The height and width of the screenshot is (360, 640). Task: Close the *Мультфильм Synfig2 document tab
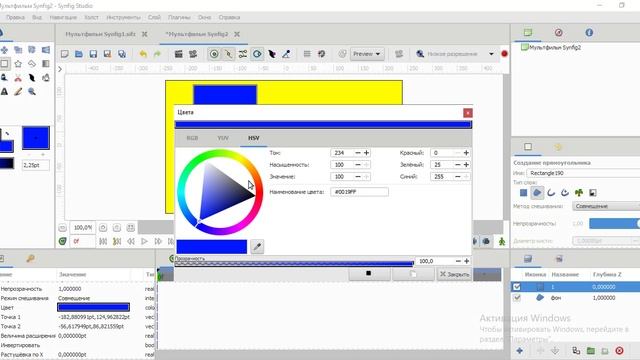click(237, 34)
